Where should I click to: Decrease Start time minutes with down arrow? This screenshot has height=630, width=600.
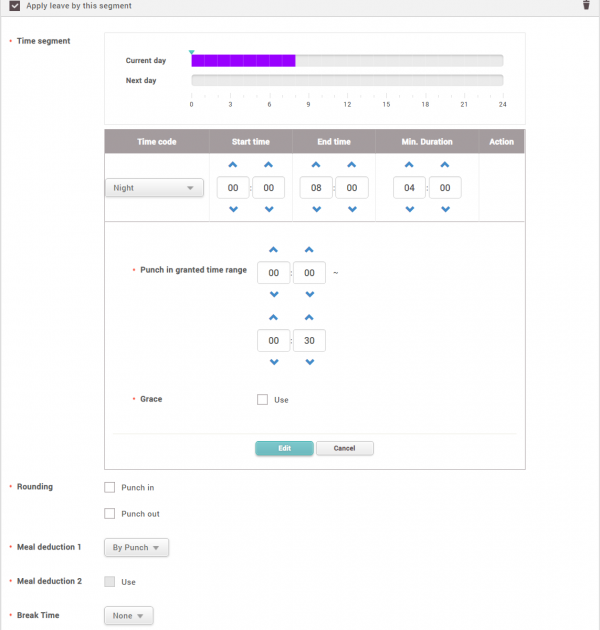coord(268,209)
